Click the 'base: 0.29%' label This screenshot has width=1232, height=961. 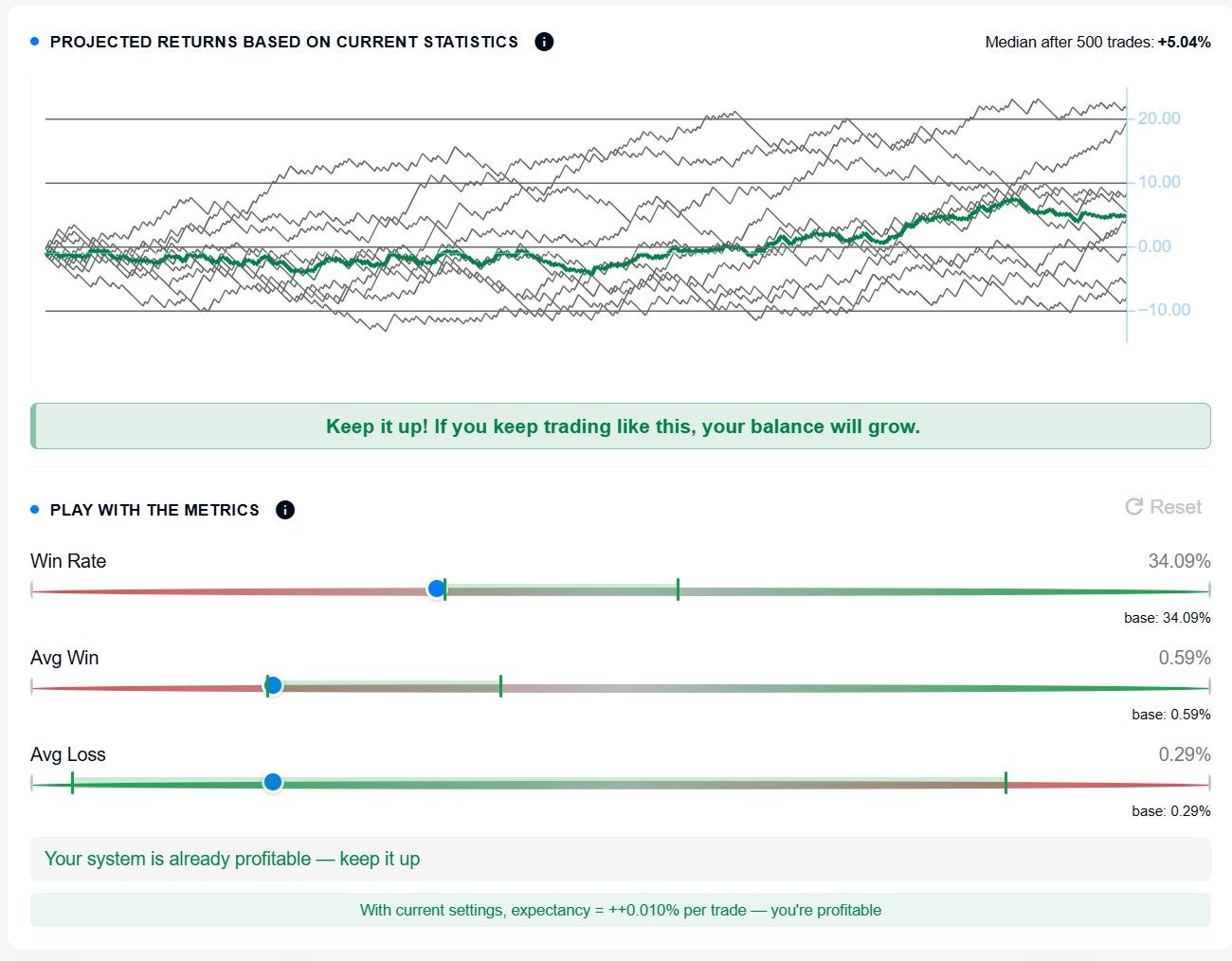coord(1171,811)
